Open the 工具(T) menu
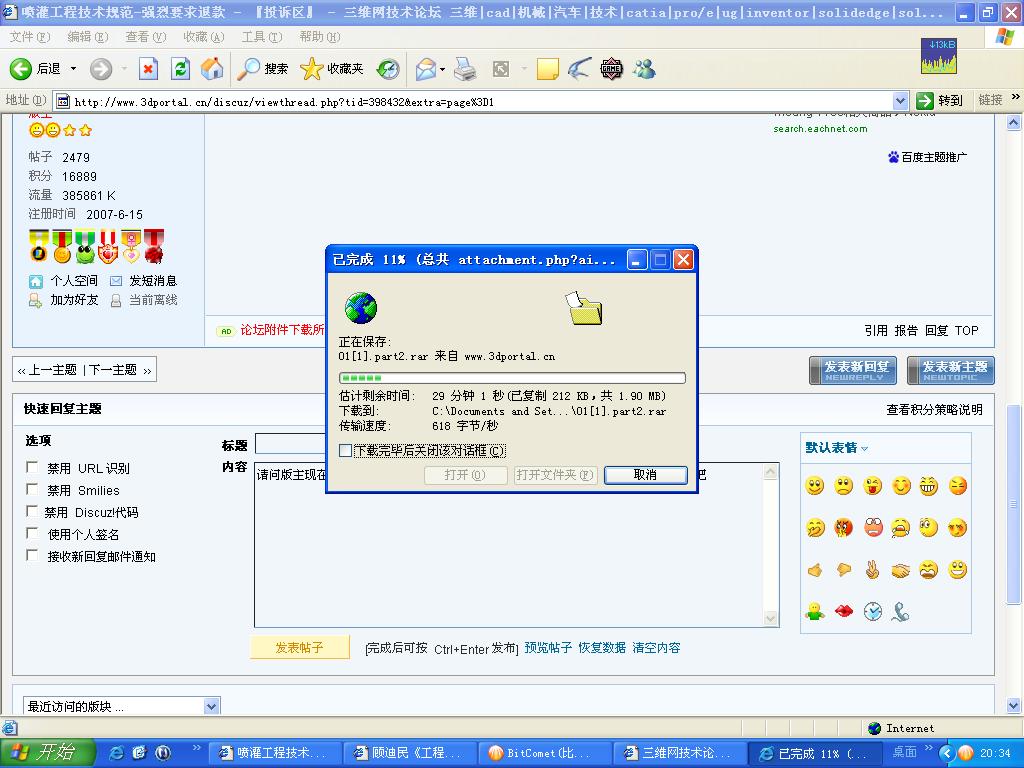Screen dimensions: 1024x768 coord(262,37)
